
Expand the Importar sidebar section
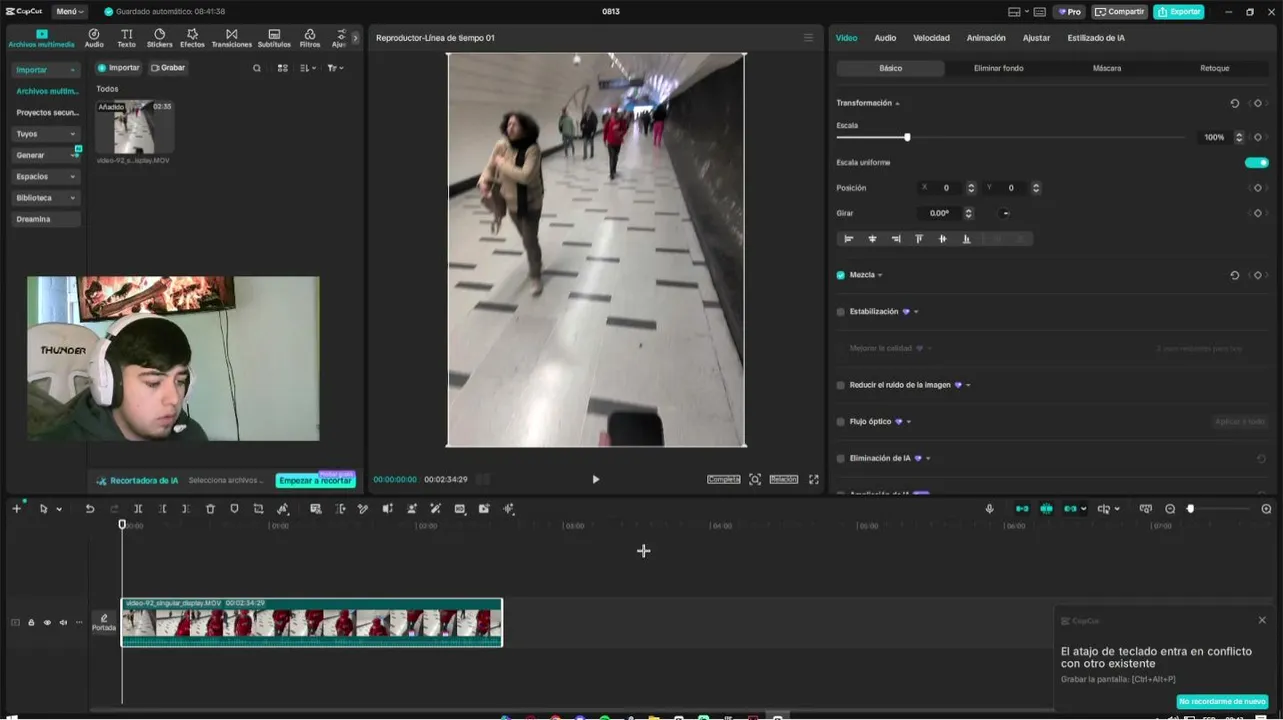coord(46,70)
